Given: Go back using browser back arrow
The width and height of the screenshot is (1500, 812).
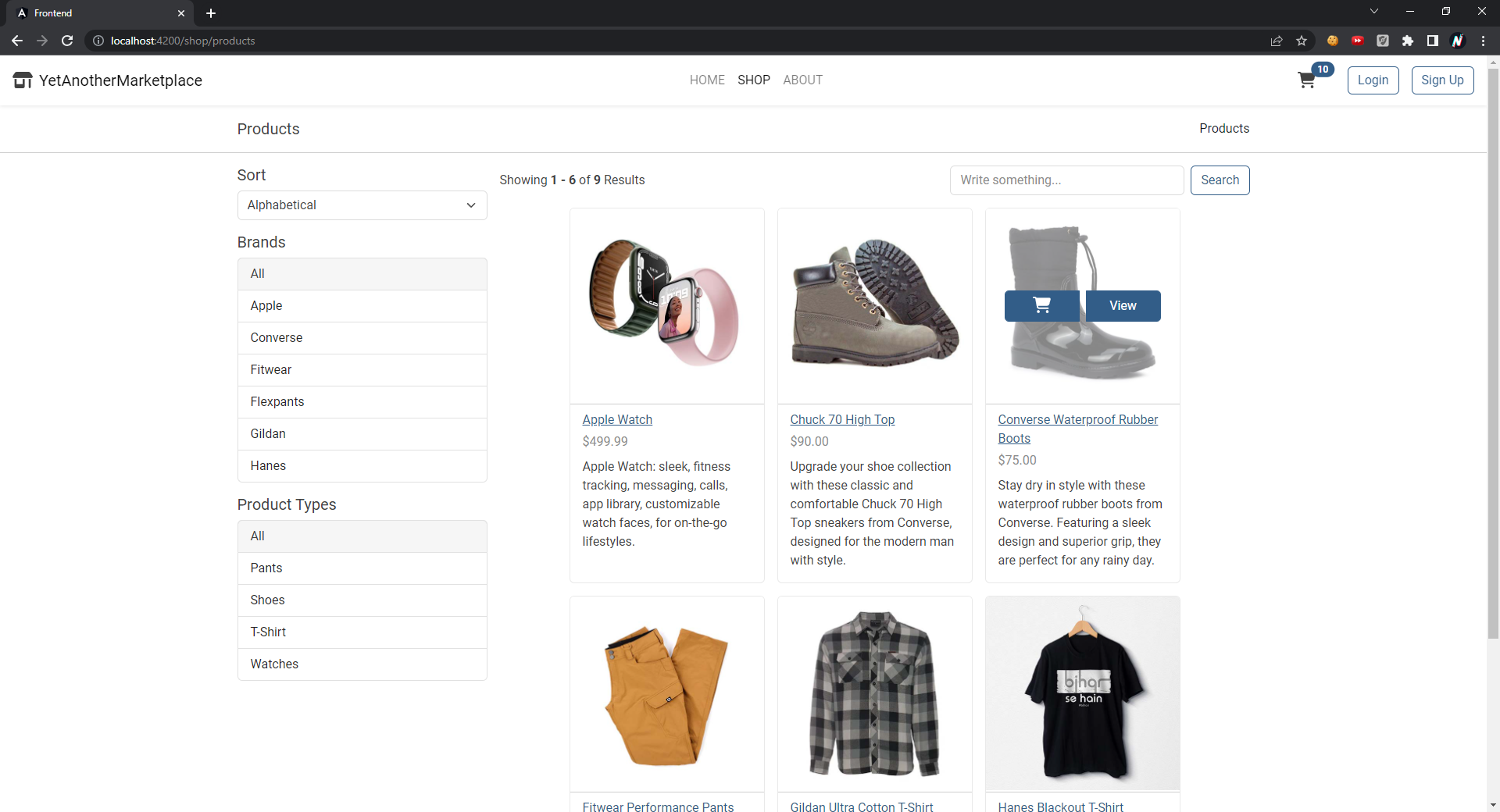Looking at the screenshot, I should tap(17, 41).
